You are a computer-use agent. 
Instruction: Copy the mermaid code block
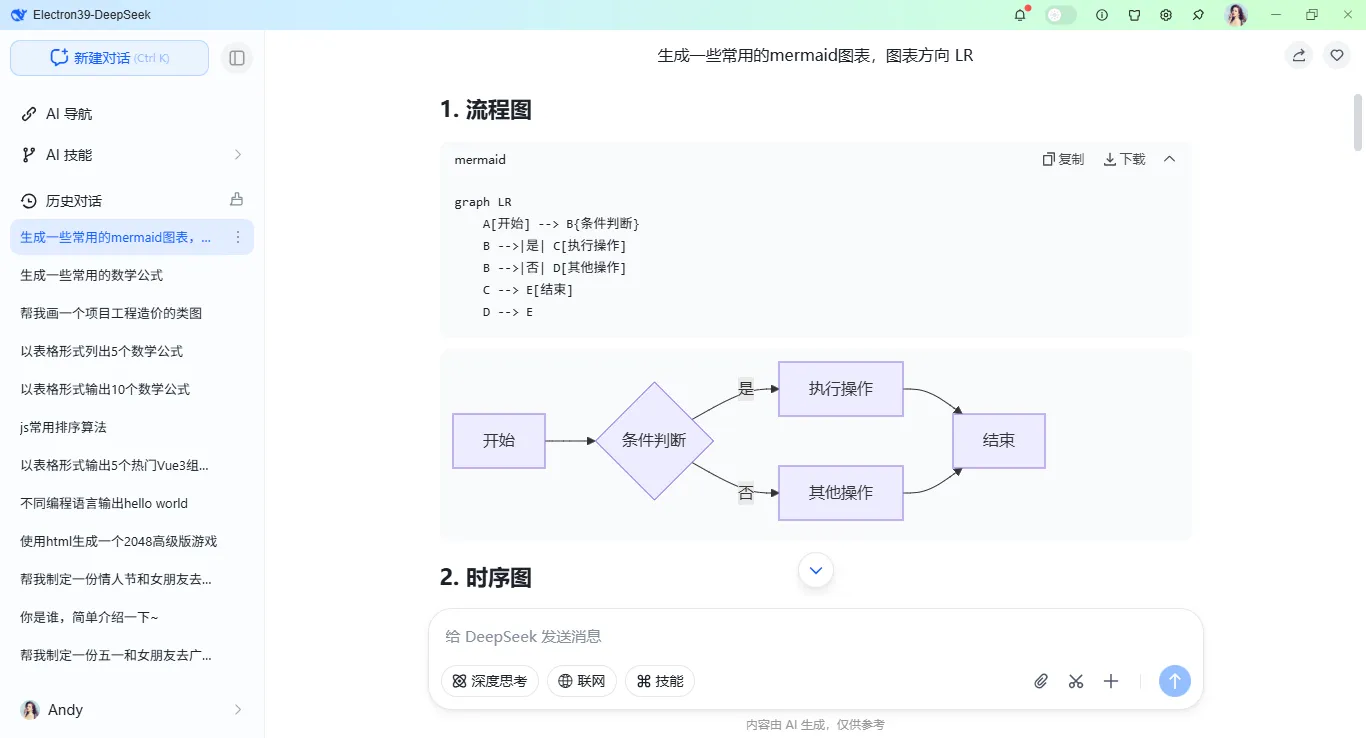tap(1062, 158)
